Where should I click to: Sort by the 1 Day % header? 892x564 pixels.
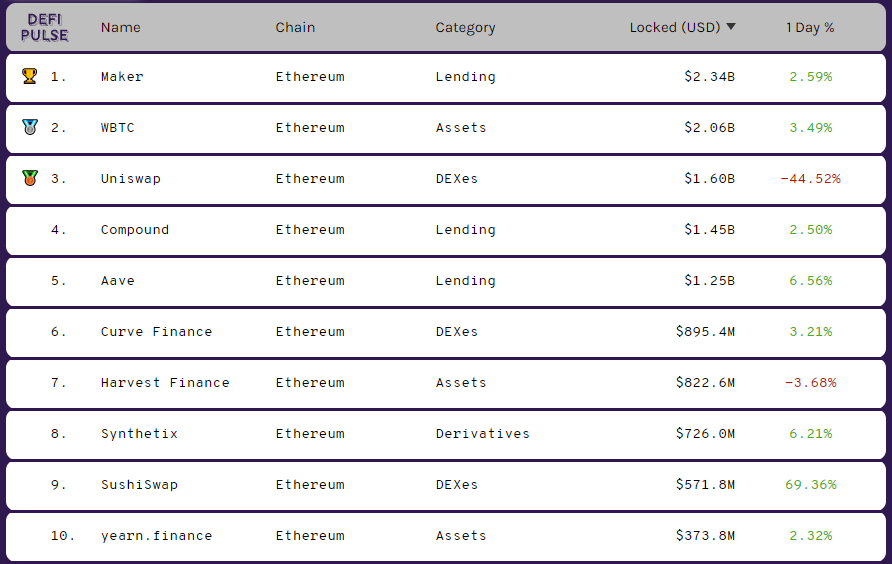click(810, 27)
